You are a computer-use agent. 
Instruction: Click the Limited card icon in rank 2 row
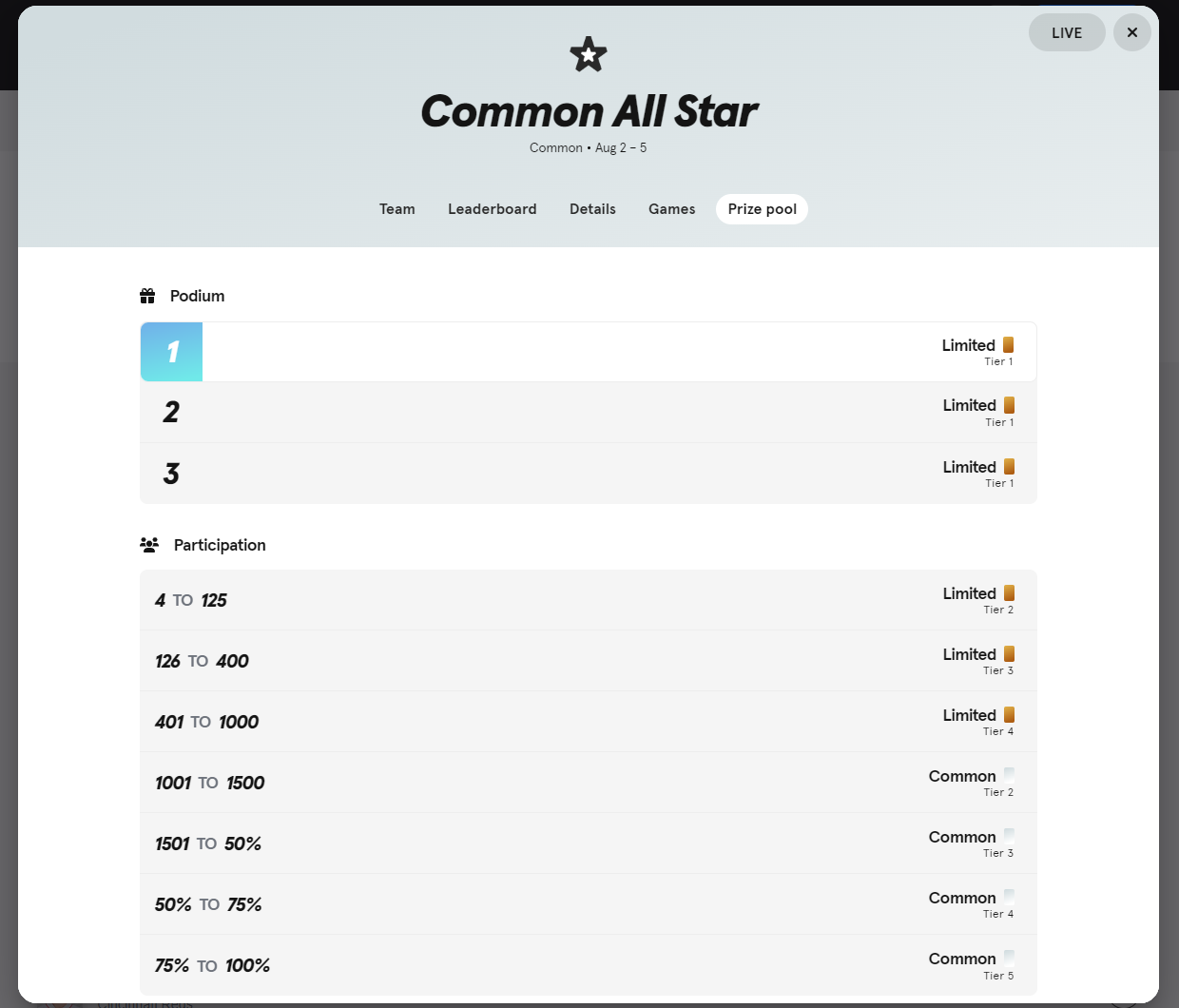point(1010,405)
